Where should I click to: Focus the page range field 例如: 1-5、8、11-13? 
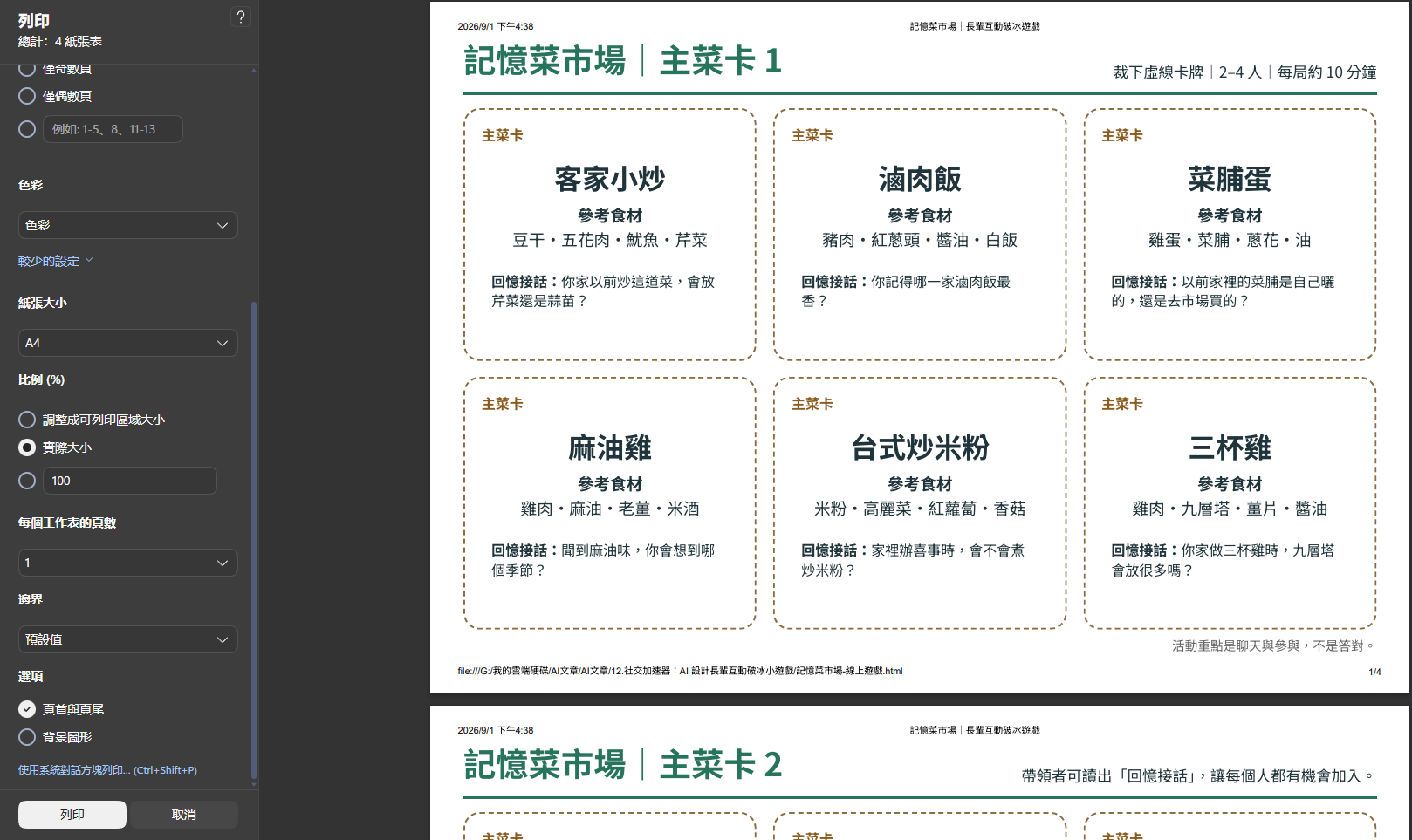point(113,129)
